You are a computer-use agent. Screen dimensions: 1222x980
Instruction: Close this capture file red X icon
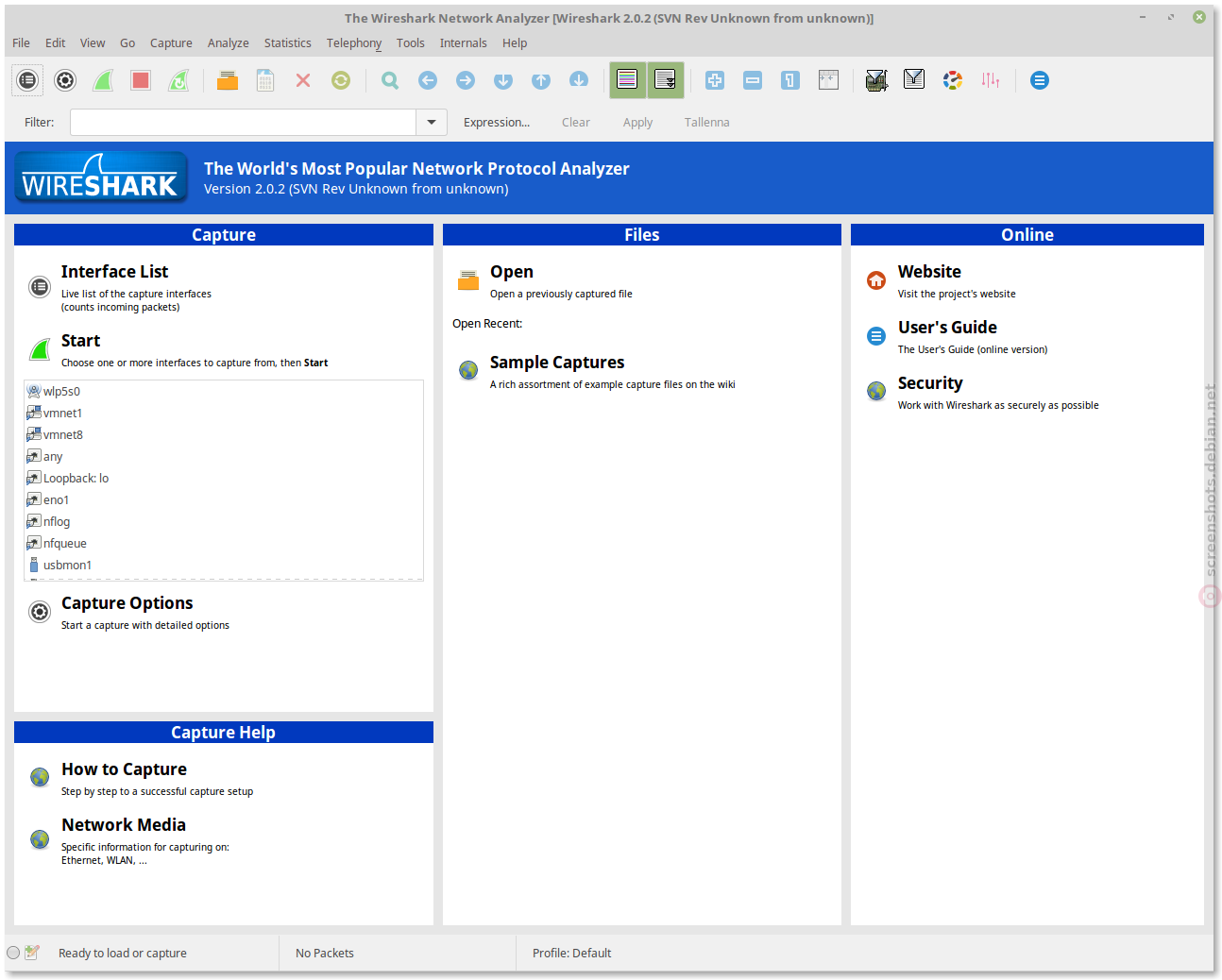click(x=303, y=80)
